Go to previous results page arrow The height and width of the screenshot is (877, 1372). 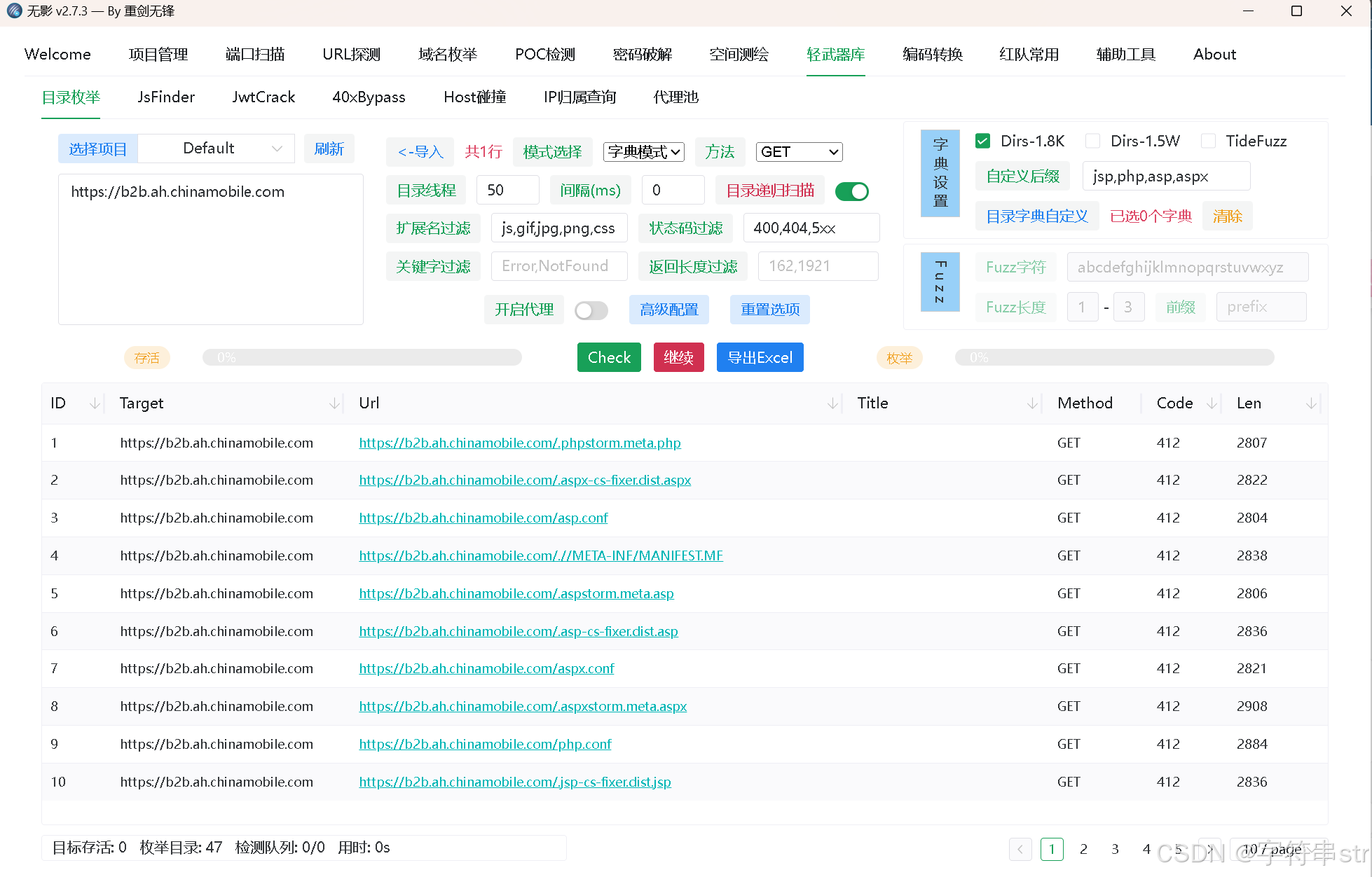point(1020,849)
